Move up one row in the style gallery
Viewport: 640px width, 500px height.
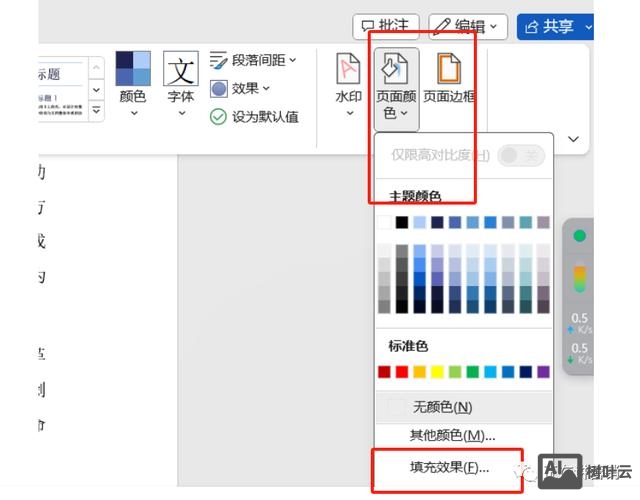96,67
